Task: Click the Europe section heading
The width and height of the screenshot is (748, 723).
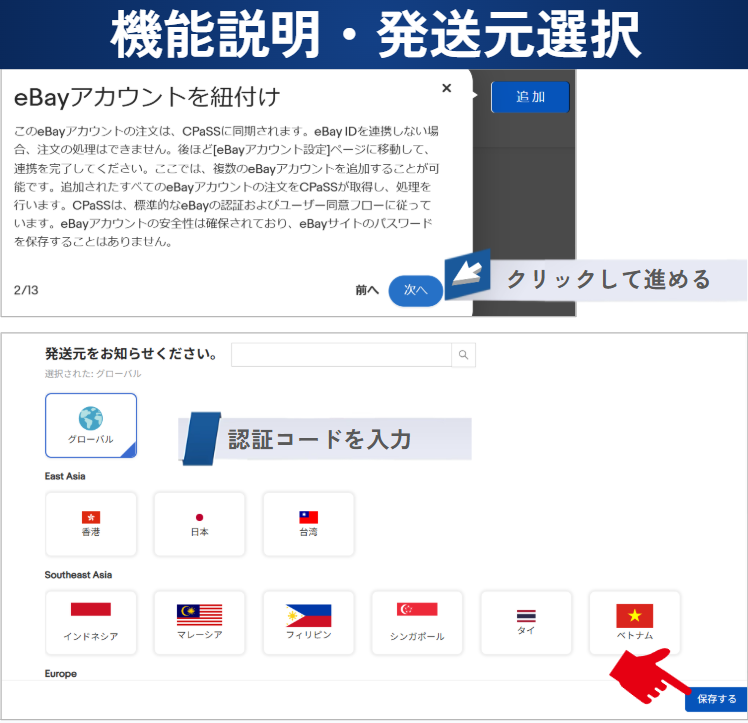Action: (61, 674)
